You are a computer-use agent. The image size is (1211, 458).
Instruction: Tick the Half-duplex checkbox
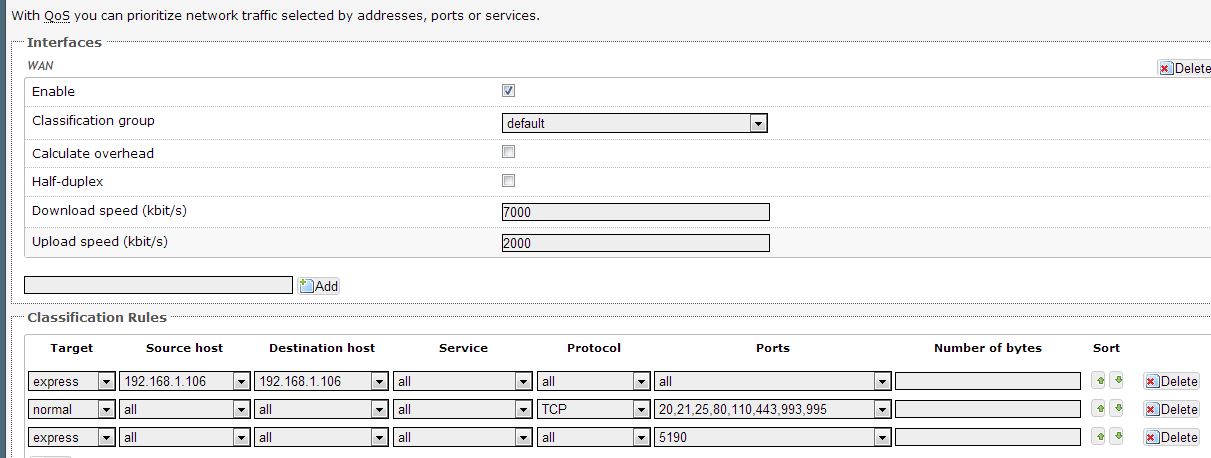click(508, 181)
